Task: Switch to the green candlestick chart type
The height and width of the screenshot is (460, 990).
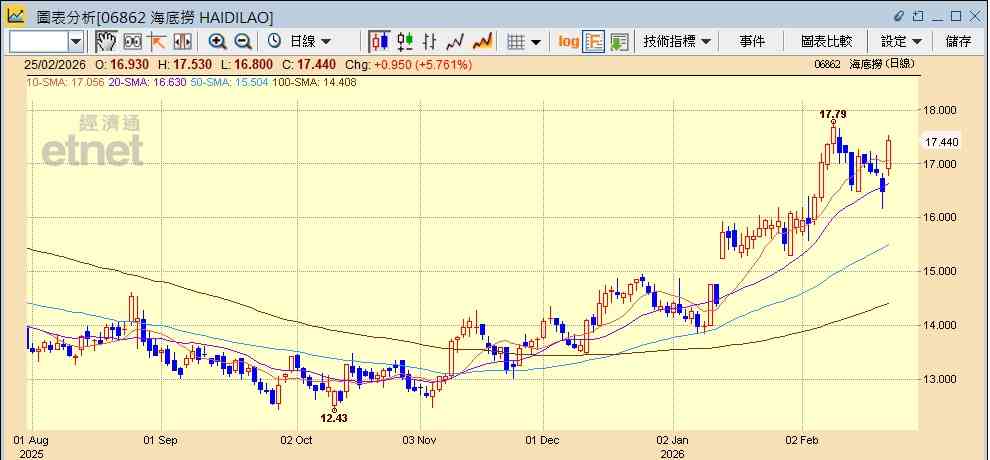Action: click(x=405, y=42)
